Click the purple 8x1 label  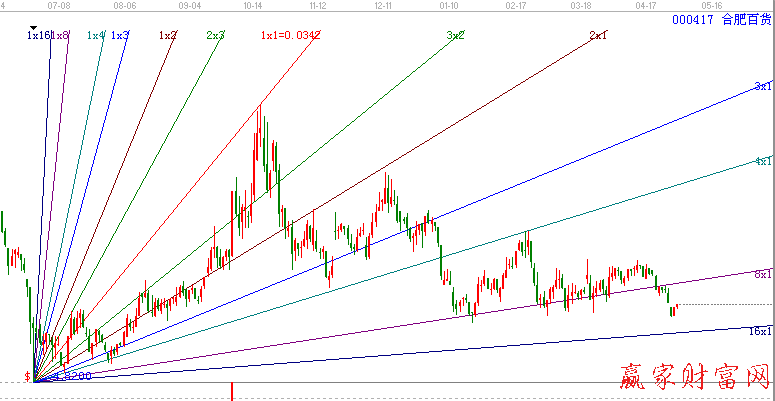pyautogui.click(x=763, y=274)
